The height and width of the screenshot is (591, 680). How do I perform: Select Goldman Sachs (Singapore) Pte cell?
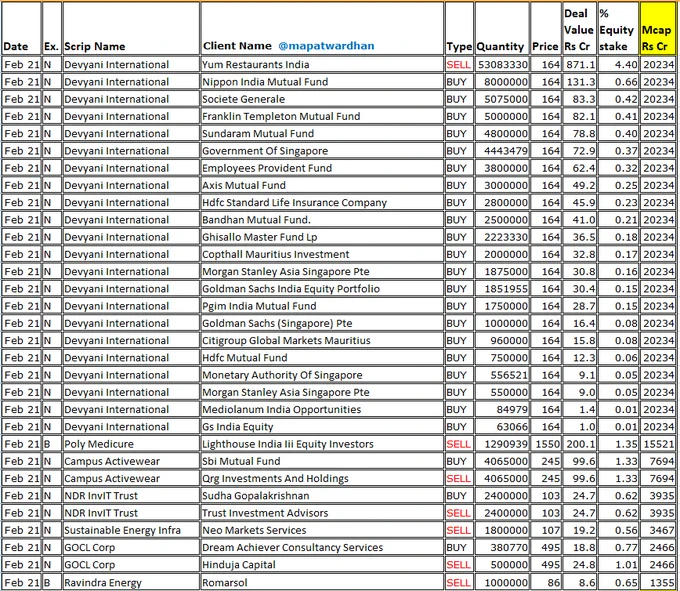click(322, 323)
